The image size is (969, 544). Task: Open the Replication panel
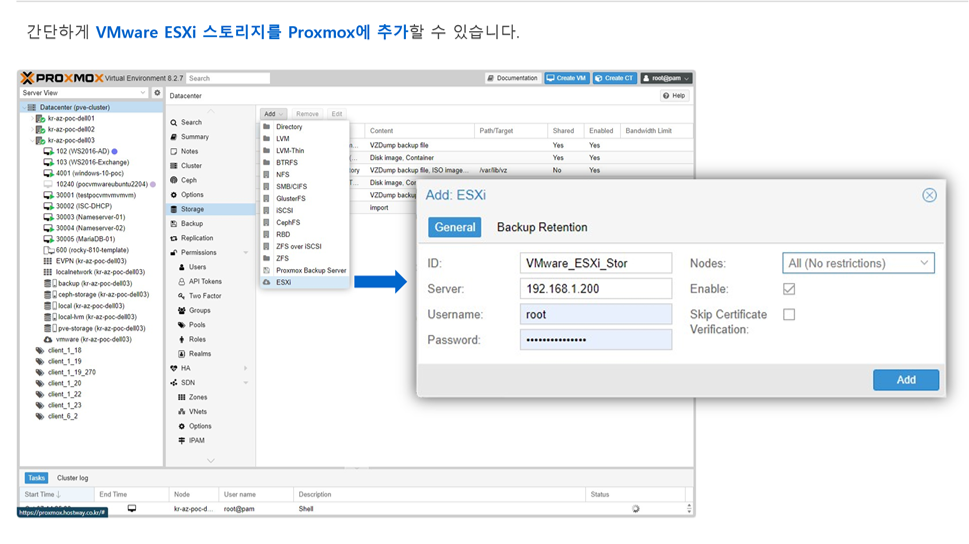[x=192, y=238]
